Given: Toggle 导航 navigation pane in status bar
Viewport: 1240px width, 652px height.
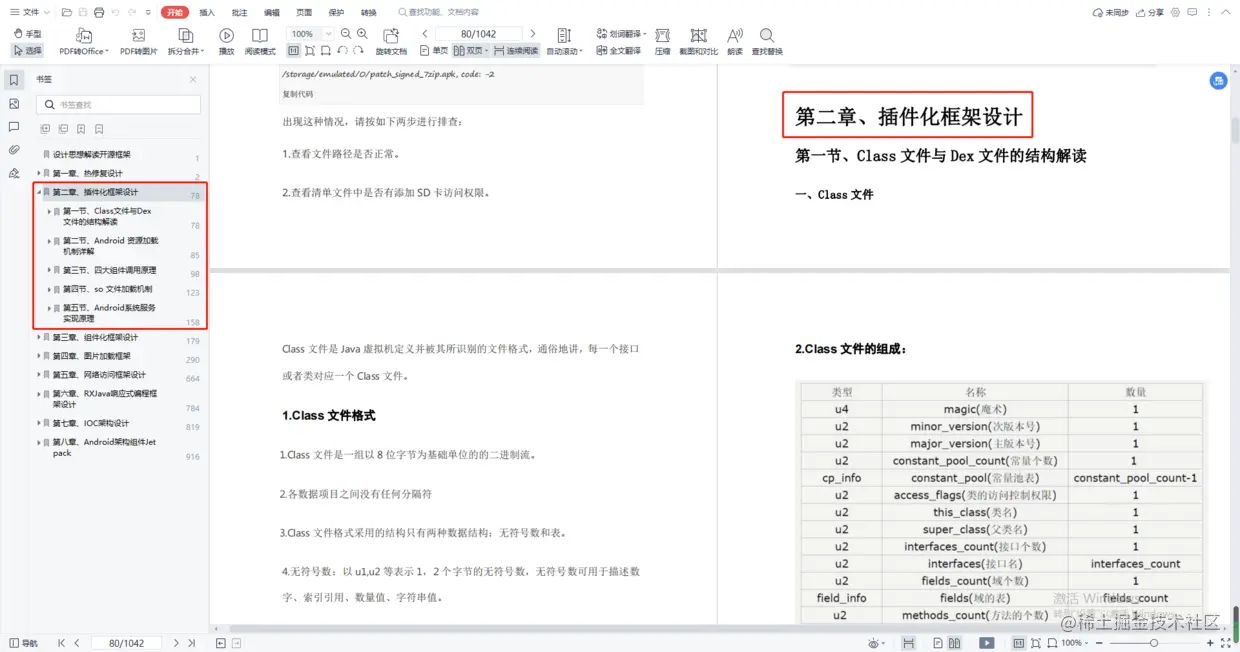Looking at the screenshot, I should [x=24, y=643].
